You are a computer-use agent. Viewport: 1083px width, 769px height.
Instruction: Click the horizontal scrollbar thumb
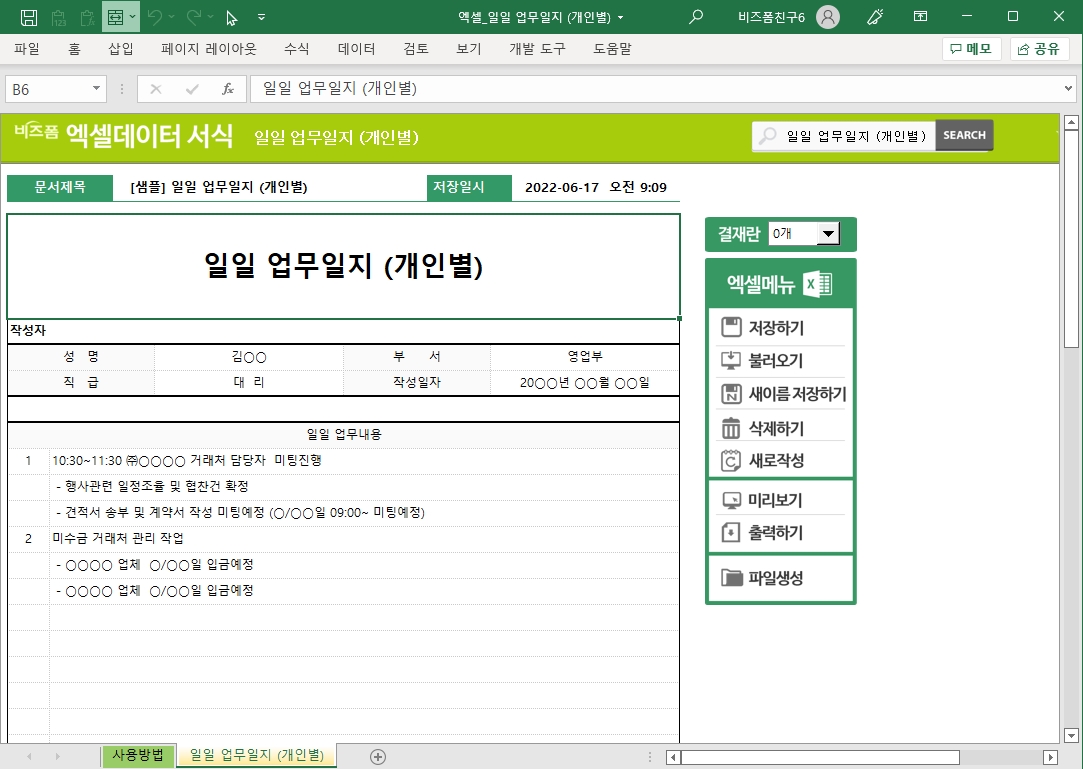click(x=820, y=757)
